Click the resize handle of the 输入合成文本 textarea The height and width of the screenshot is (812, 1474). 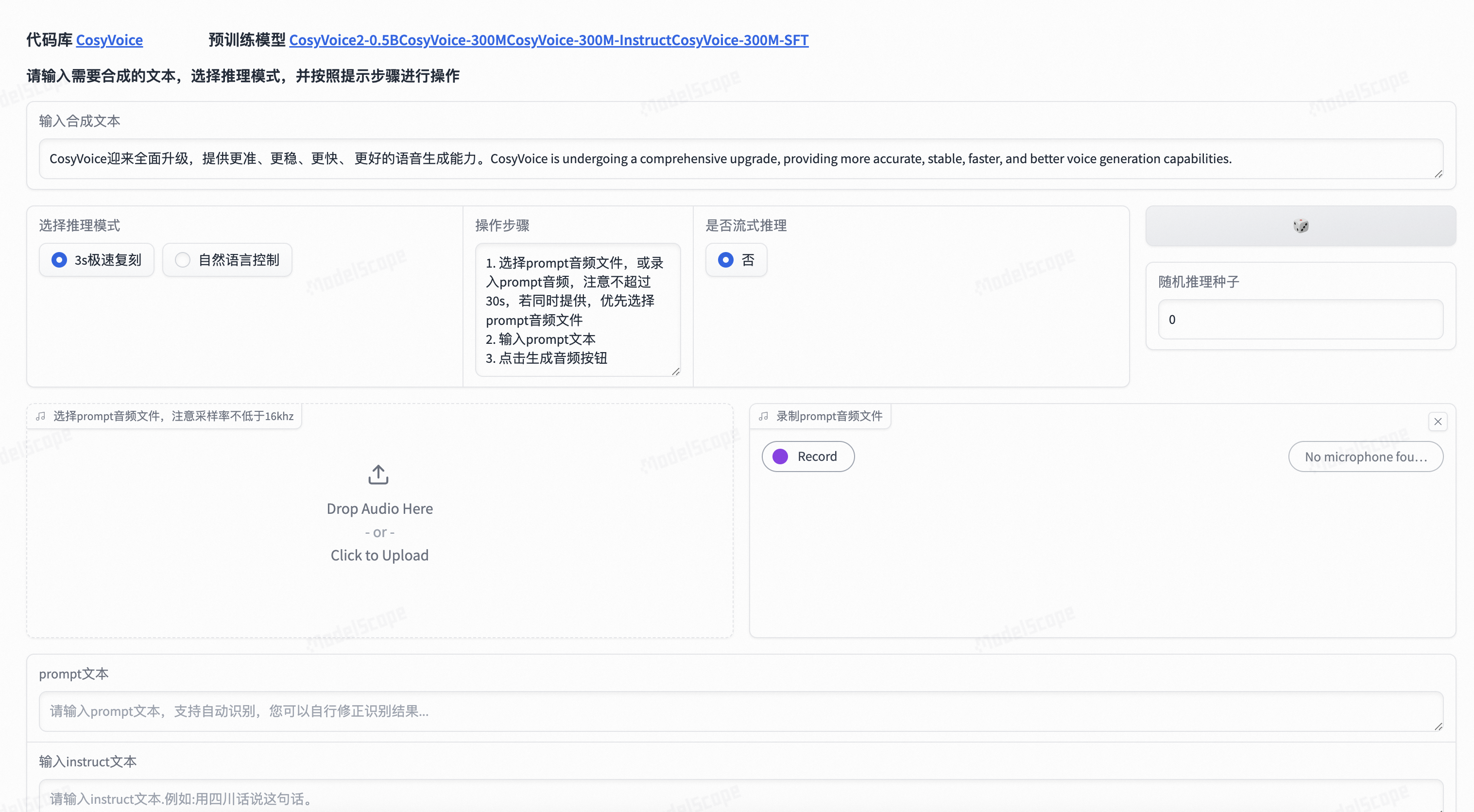(1438, 174)
